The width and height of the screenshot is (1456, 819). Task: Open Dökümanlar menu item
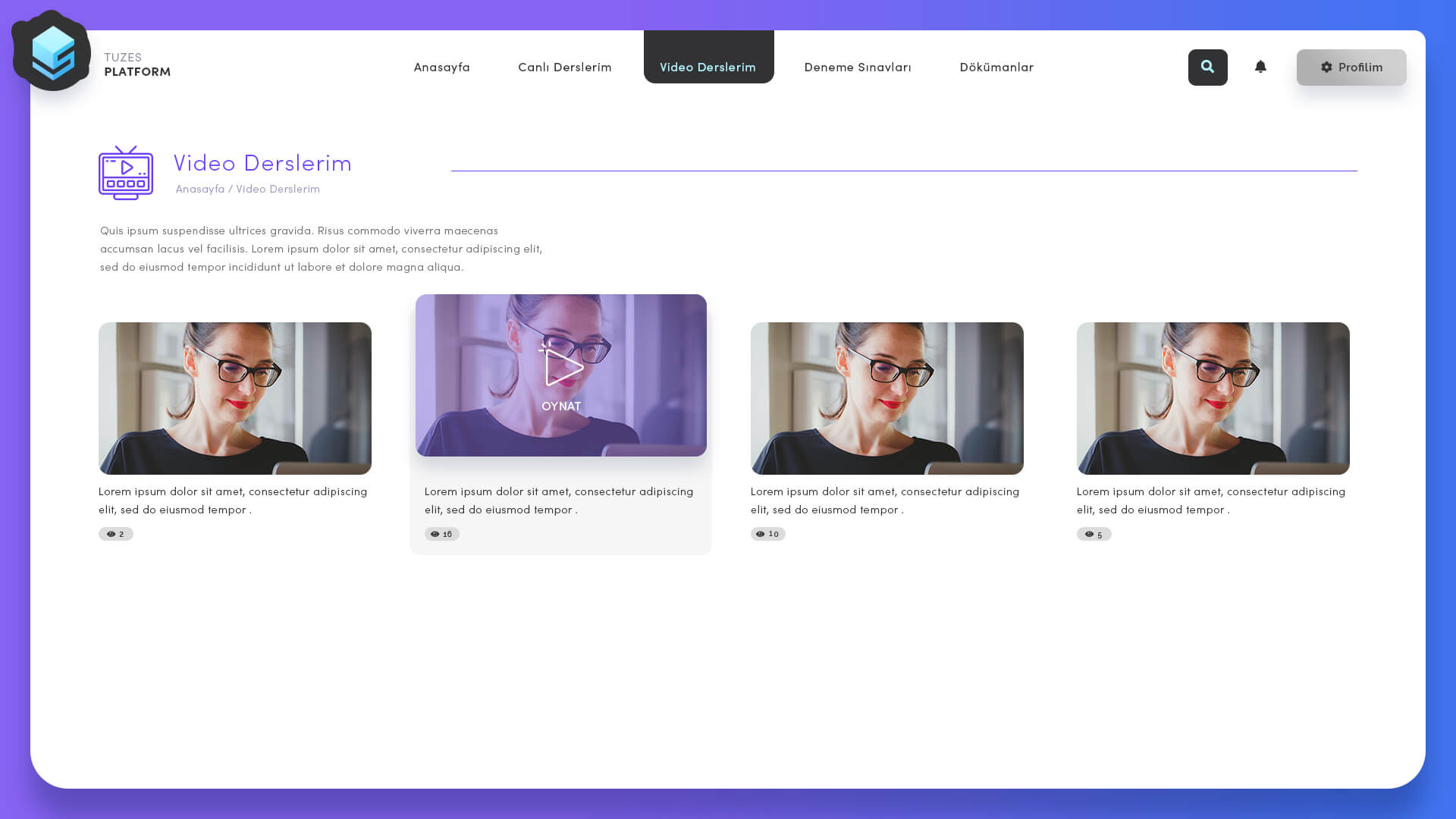pos(996,67)
